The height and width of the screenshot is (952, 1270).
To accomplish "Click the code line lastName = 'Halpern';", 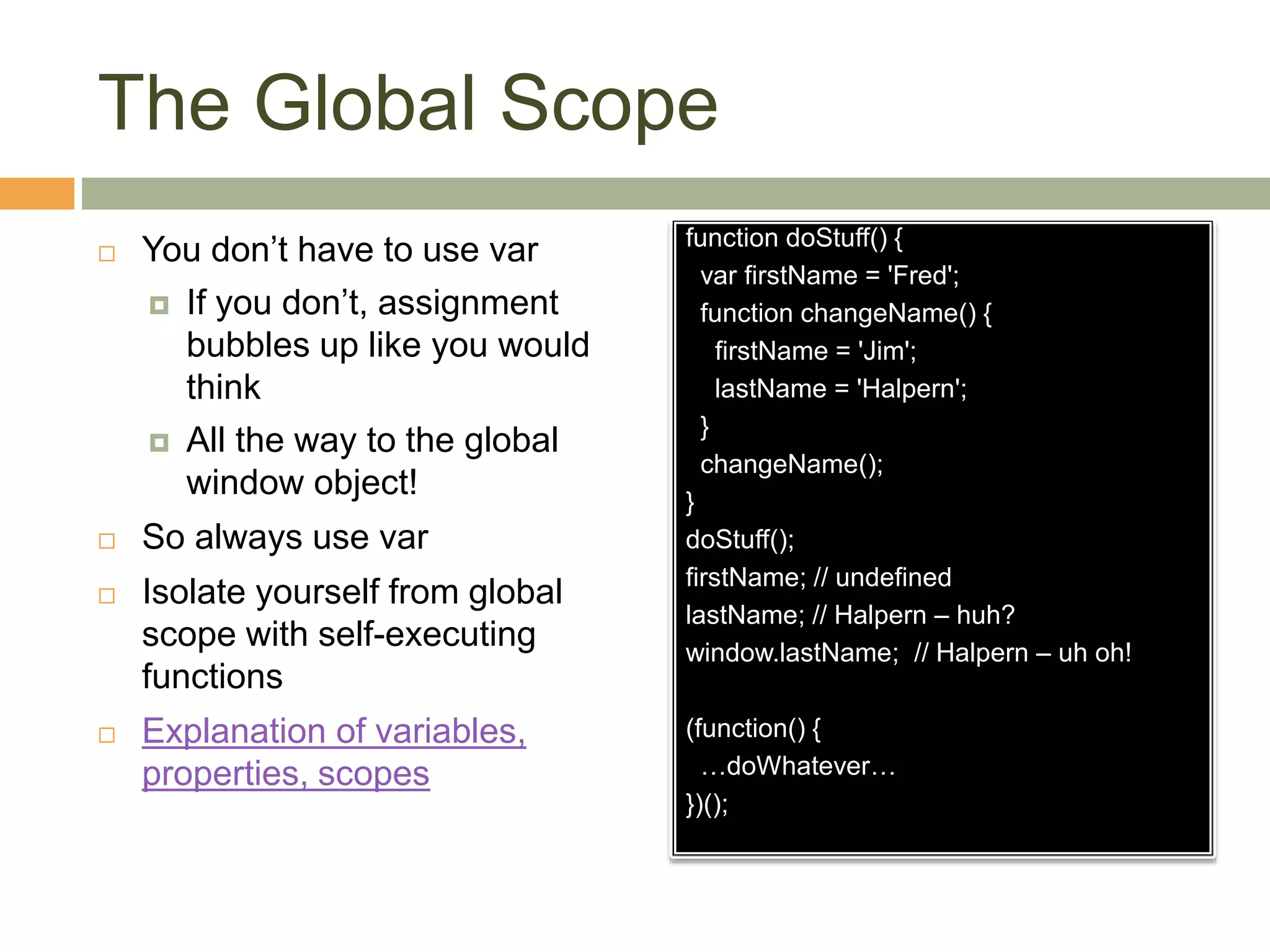I will point(840,389).
